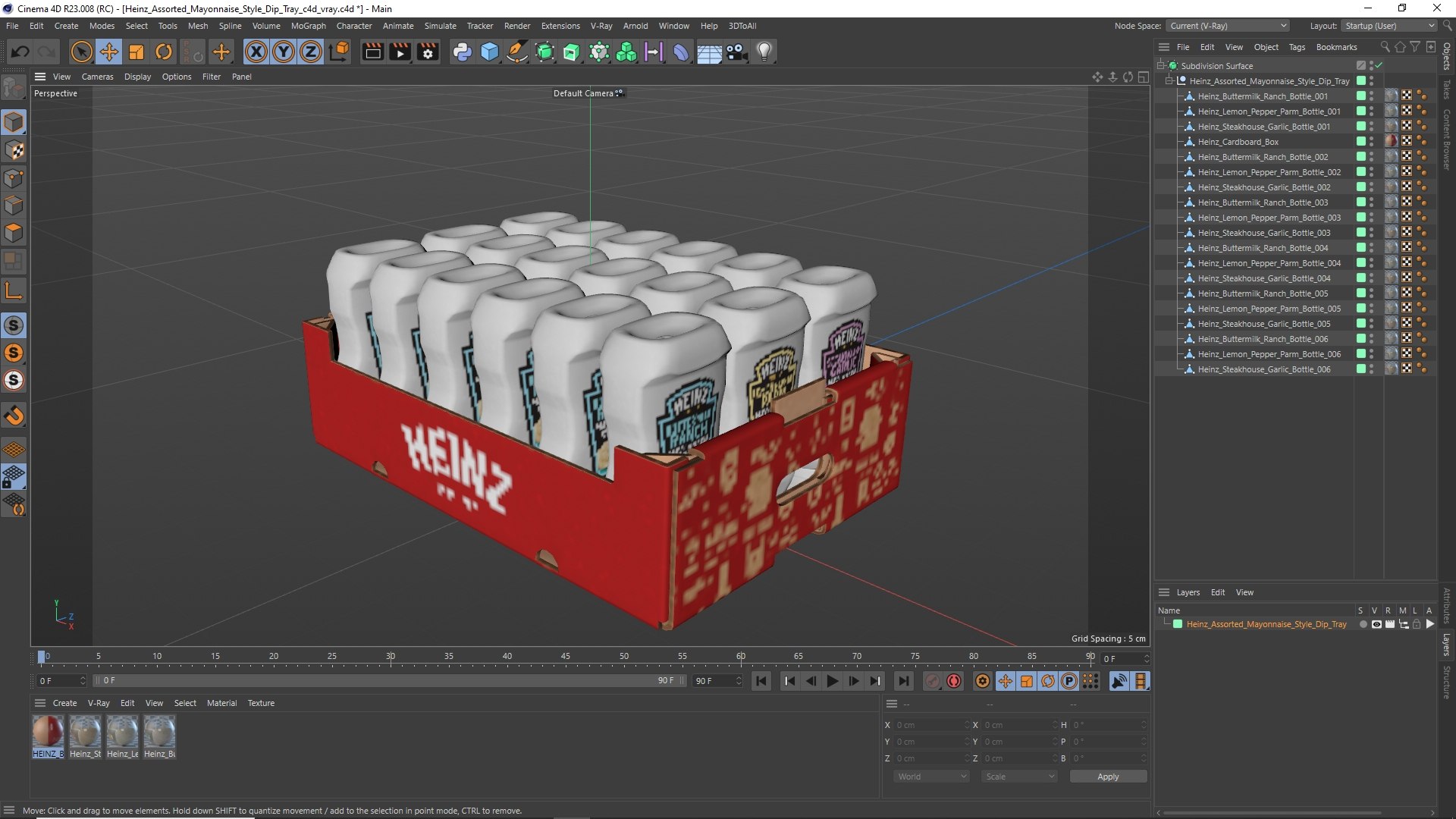Click the Python script icon
Viewport: 1456px width, 819px height.
point(462,52)
